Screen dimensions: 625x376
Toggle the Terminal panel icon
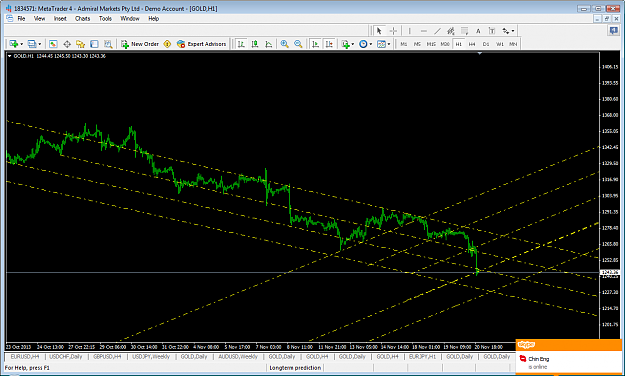coord(94,44)
